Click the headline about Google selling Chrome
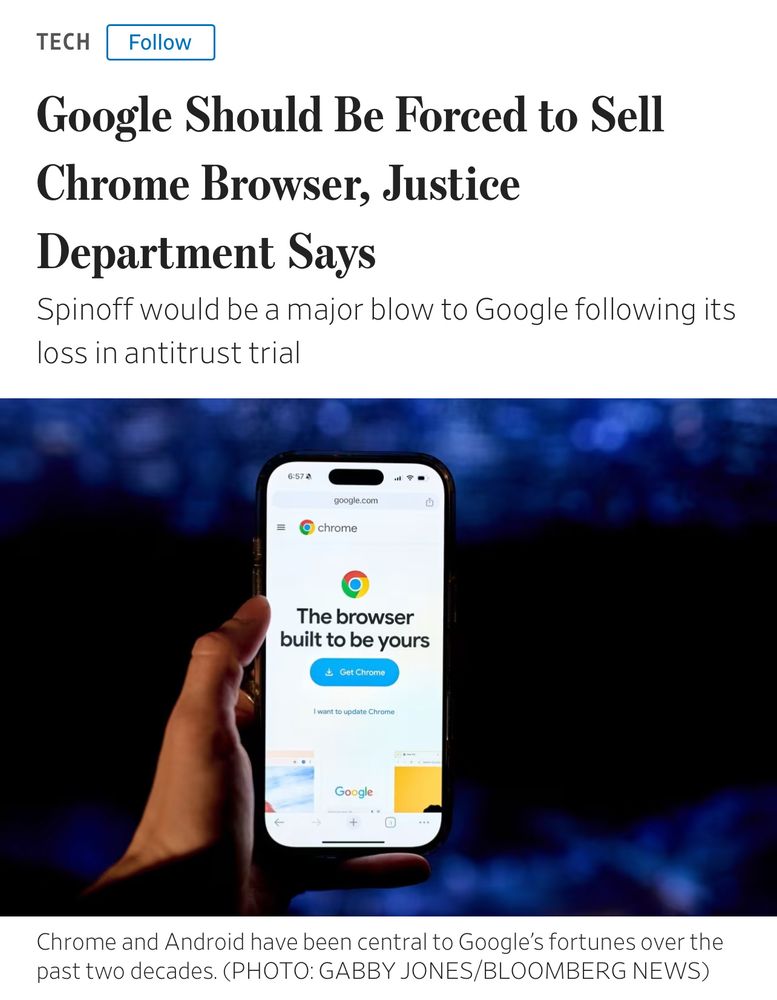Viewport: 777px width, 1000px height. [x=350, y=183]
